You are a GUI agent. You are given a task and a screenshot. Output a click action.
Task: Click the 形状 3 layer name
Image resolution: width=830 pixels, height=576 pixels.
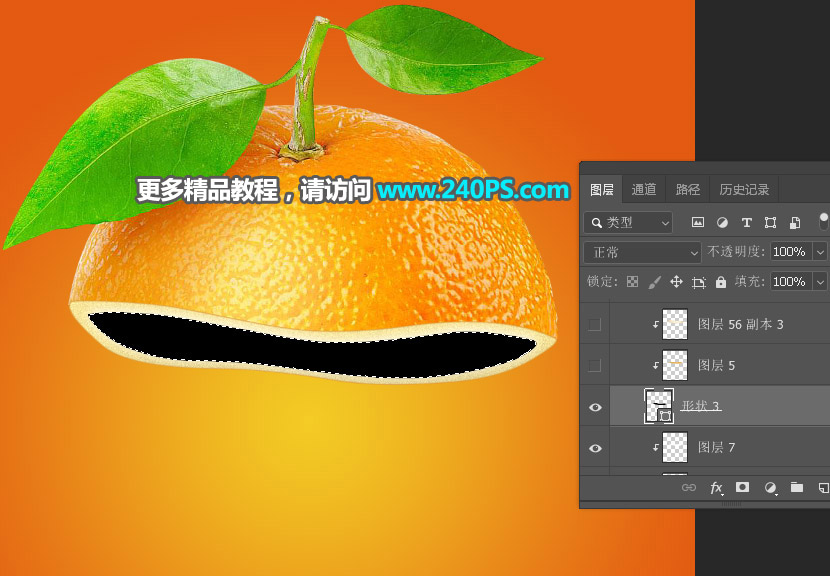click(x=700, y=406)
